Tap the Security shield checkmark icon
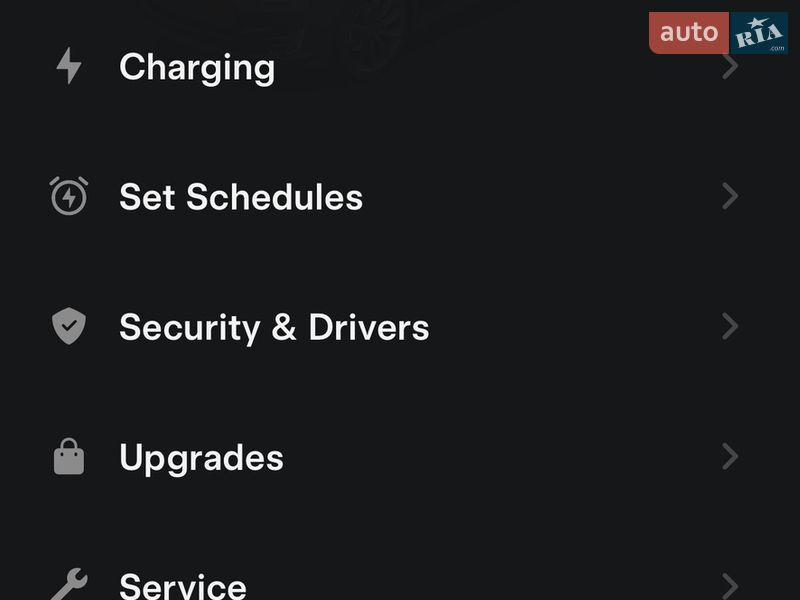Image resolution: width=800 pixels, height=600 pixels. point(69,326)
